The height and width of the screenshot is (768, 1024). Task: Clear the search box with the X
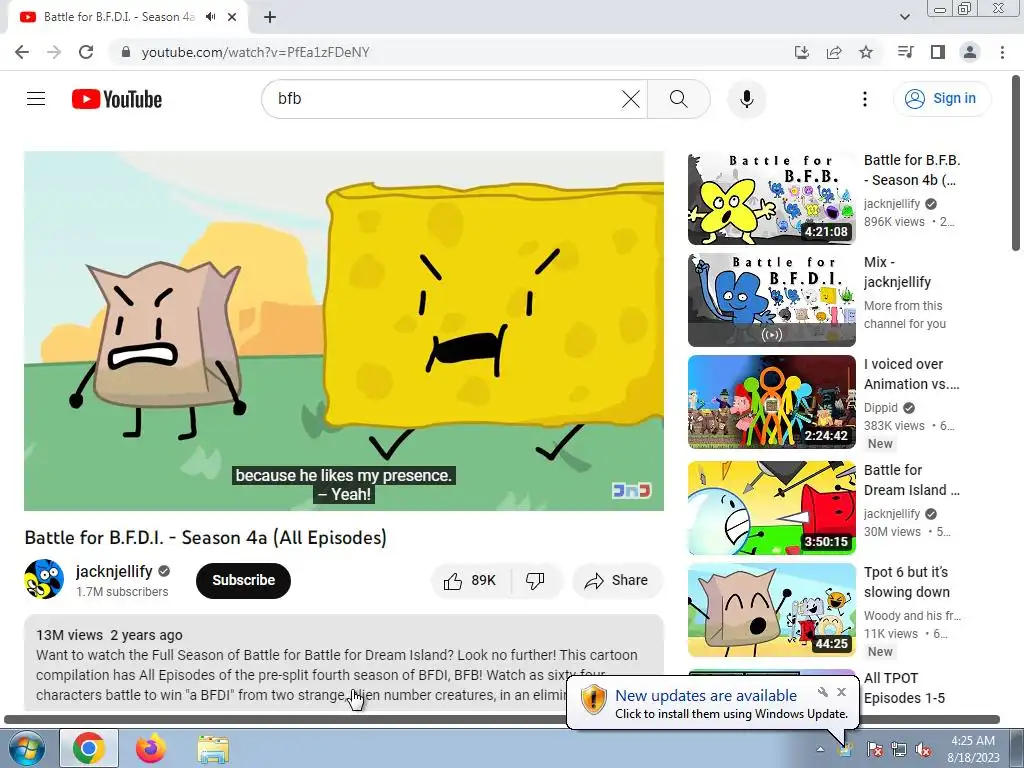[630, 99]
